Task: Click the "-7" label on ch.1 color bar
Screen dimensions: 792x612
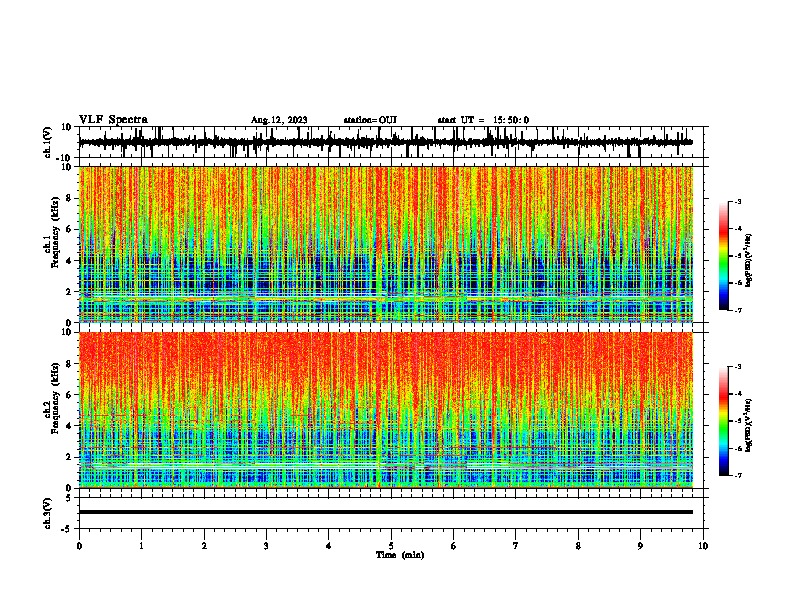Action: (x=738, y=310)
